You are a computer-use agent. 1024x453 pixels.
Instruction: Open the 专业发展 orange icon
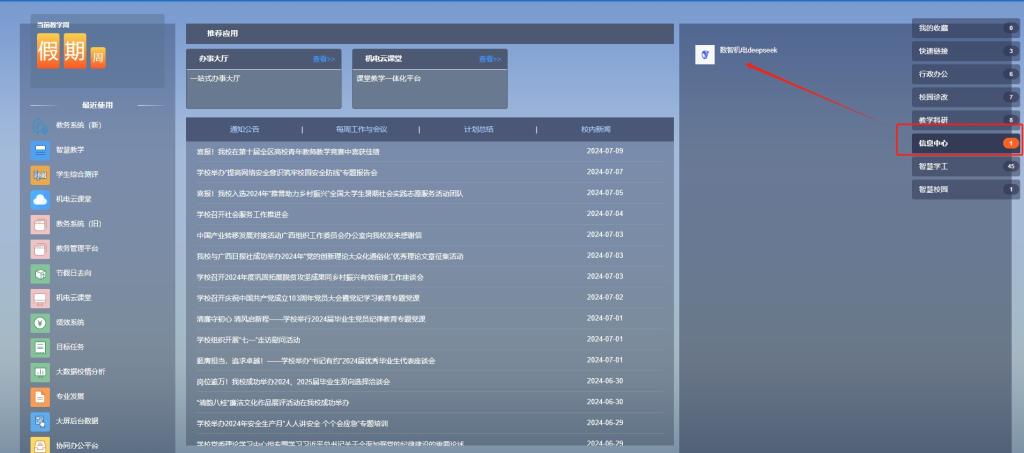coord(40,397)
